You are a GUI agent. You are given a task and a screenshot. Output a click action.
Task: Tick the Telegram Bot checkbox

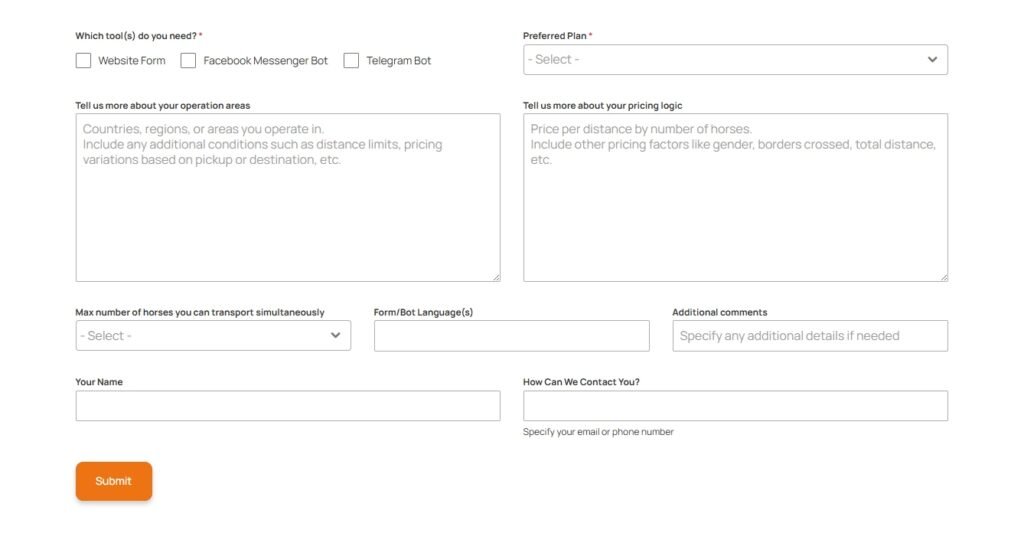pos(351,61)
